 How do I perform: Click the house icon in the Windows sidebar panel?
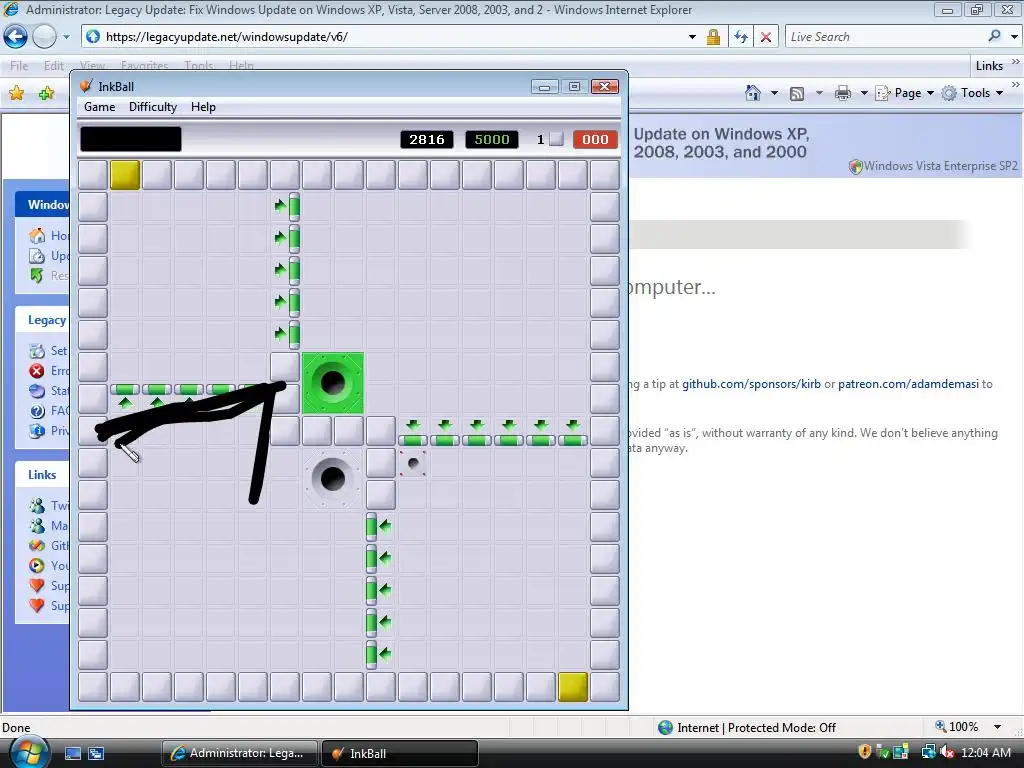tap(37, 235)
